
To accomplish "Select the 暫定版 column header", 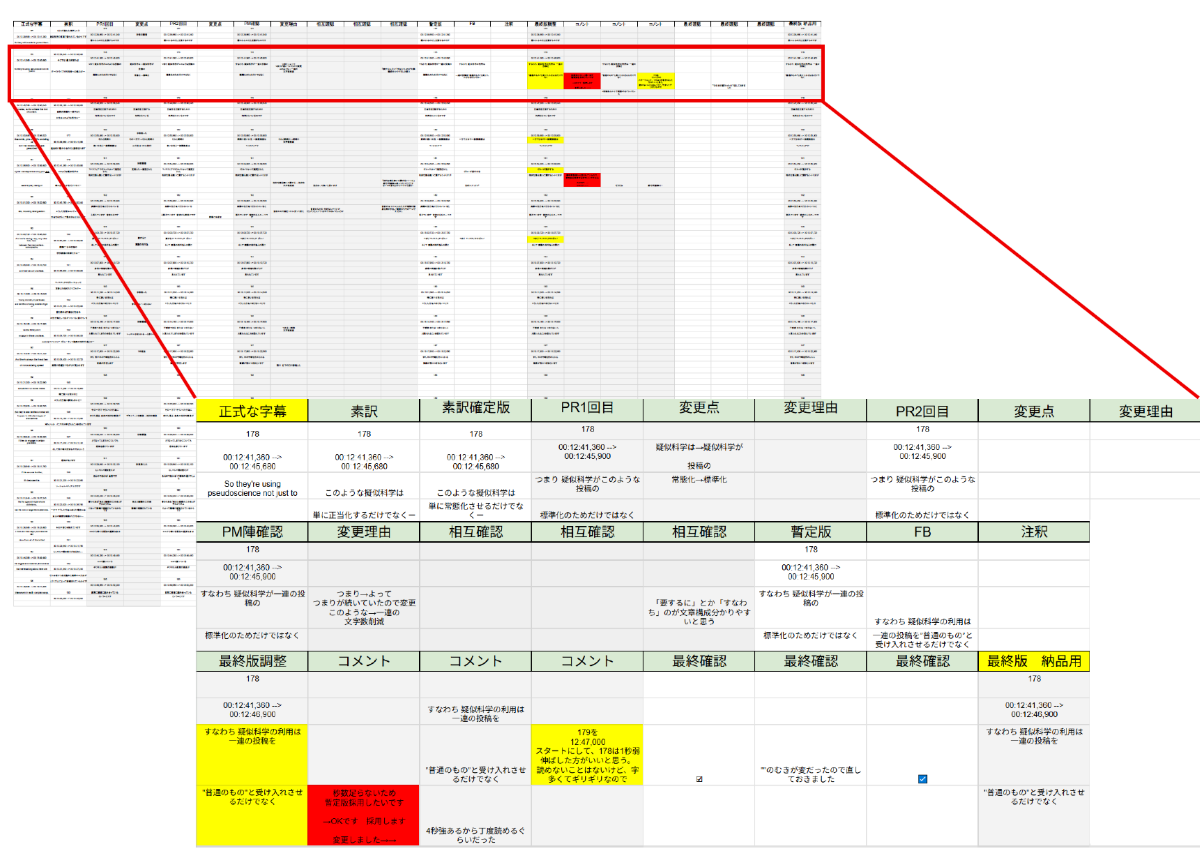I will pos(810,533).
